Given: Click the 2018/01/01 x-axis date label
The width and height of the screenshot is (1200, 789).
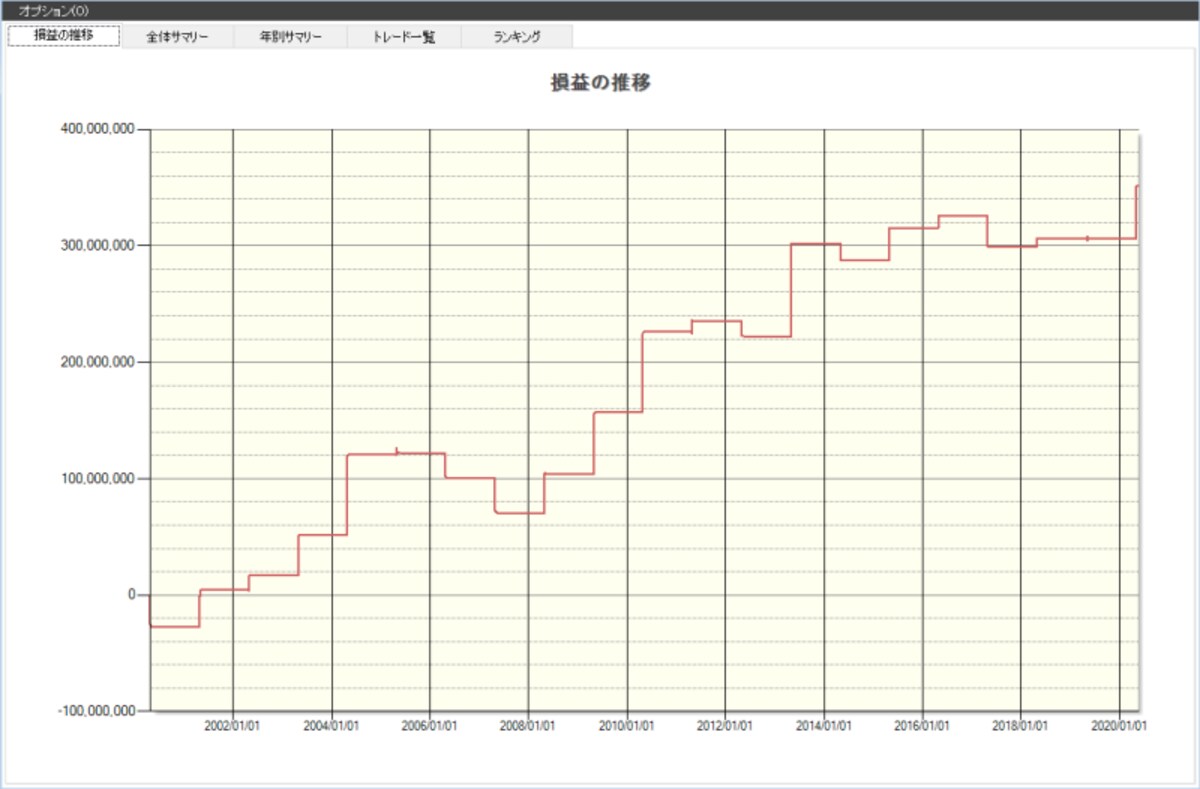Looking at the screenshot, I should point(1021,726).
